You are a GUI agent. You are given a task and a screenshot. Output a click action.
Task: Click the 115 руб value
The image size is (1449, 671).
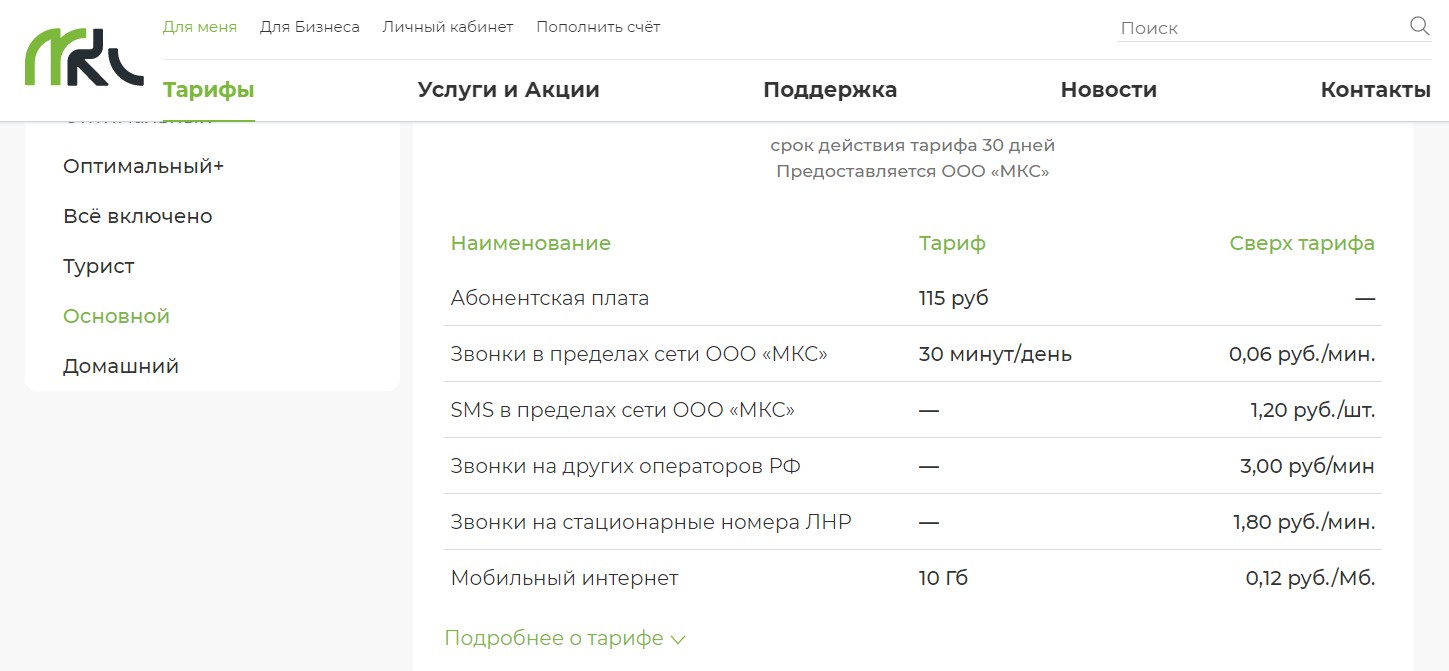pyautogui.click(x=954, y=298)
